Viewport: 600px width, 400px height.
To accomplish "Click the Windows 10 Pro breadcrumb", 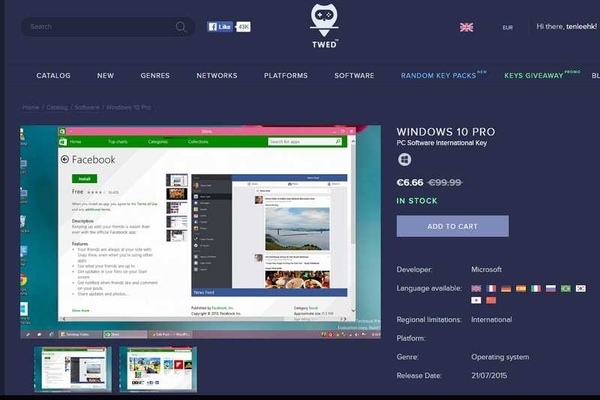I will click(129, 107).
